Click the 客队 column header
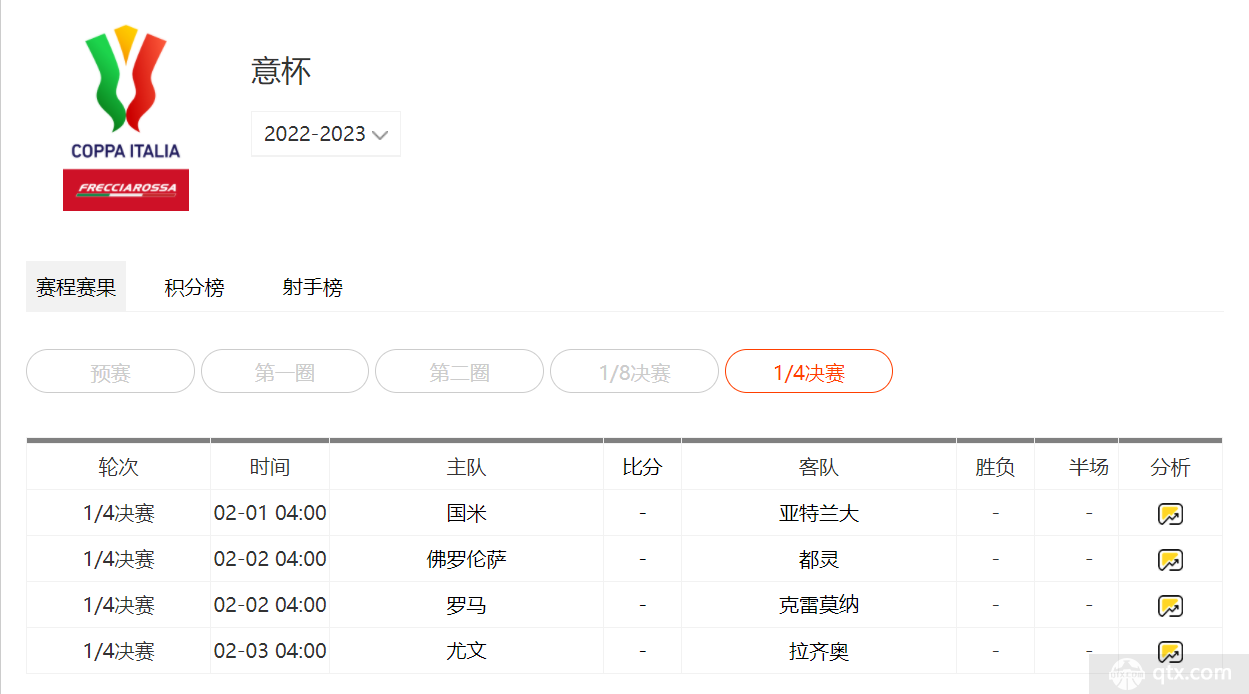Screen dimensions: 1249x694 click(x=819, y=467)
